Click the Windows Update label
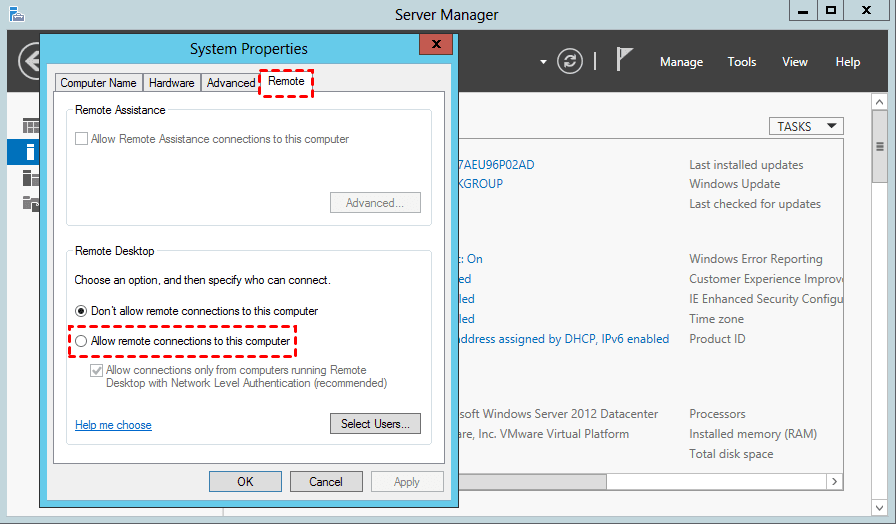The image size is (896, 524). coord(734,184)
